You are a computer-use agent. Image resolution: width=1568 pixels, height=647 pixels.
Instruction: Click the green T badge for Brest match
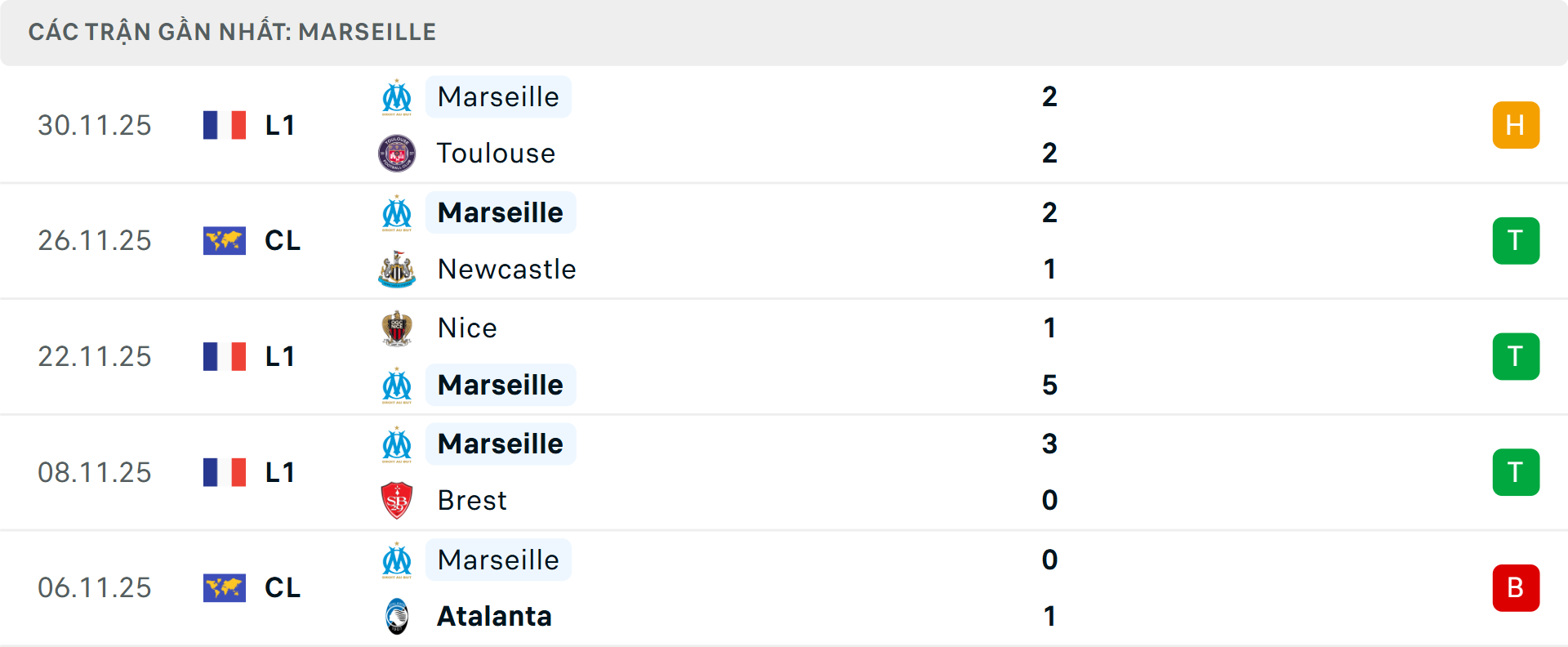[x=1516, y=472]
